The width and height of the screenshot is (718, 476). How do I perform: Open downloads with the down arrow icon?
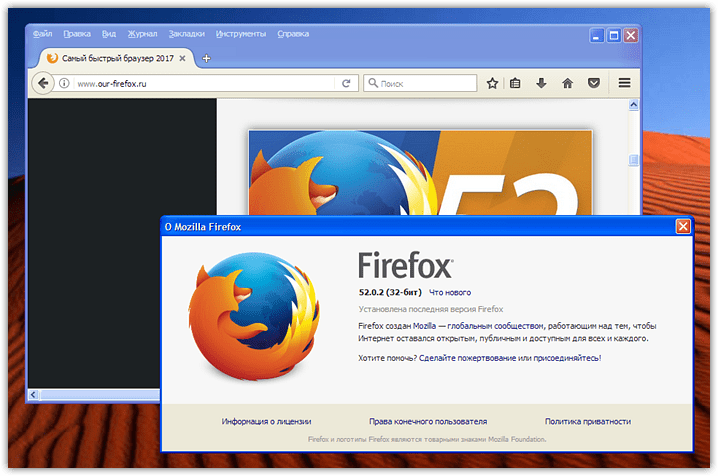(541, 83)
